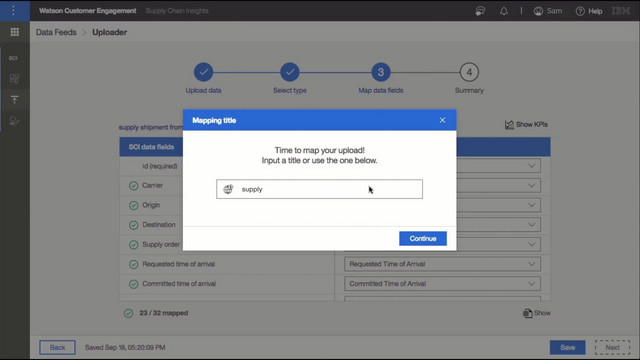This screenshot has width=640, height=360.
Task: Open Committed Time of Arrival dropdown
Action: pos(442,284)
